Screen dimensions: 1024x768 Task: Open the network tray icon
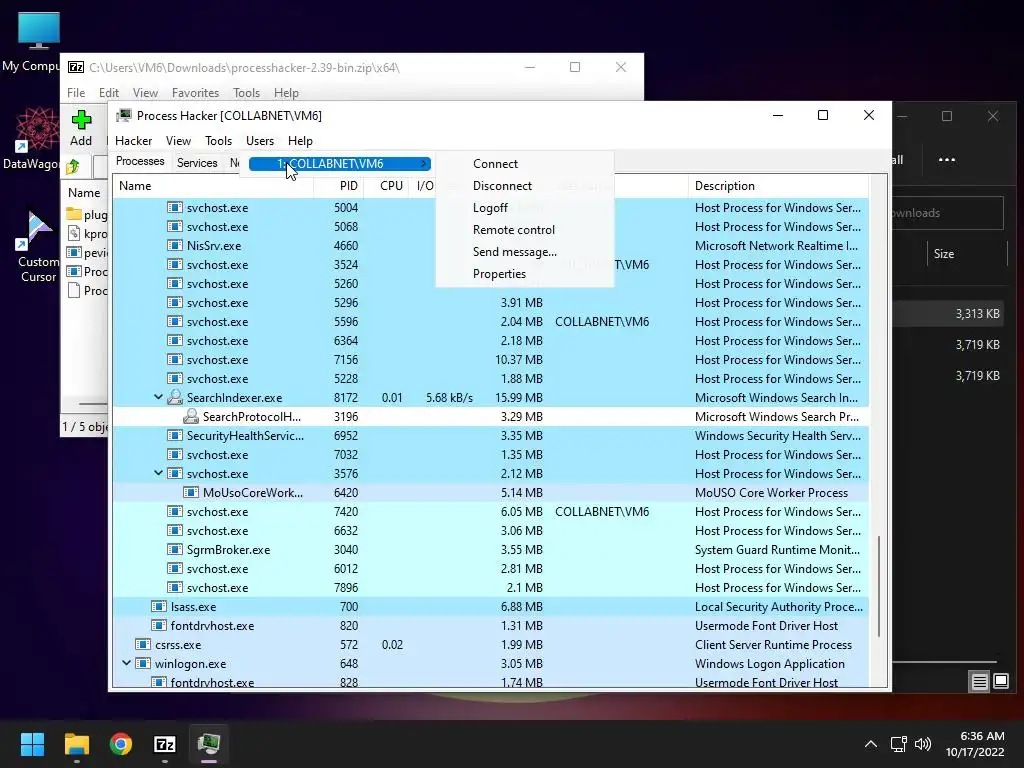tap(899, 744)
